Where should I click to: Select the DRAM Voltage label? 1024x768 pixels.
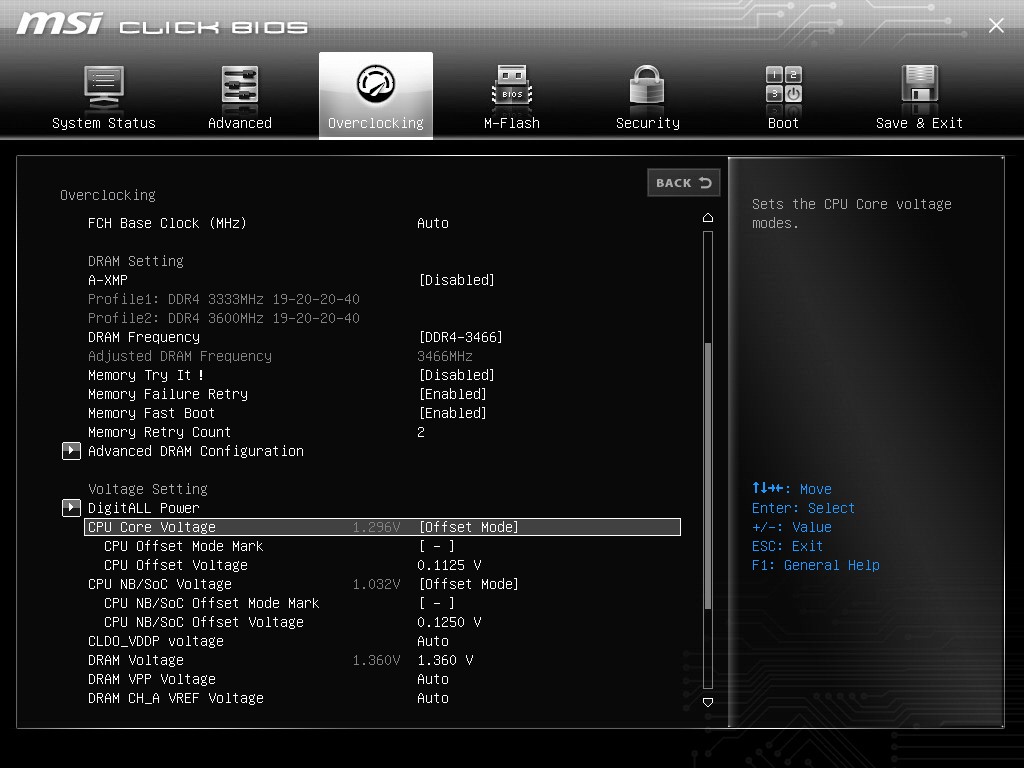click(136, 660)
